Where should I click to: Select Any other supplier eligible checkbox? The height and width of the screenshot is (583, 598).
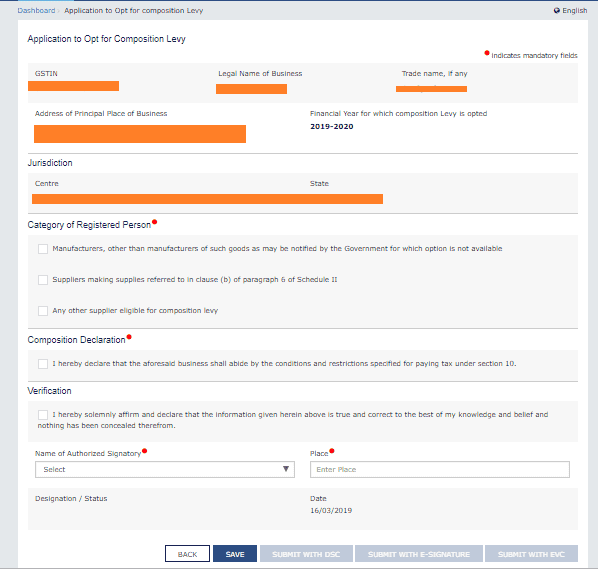pyautogui.click(x=43, y=311)
